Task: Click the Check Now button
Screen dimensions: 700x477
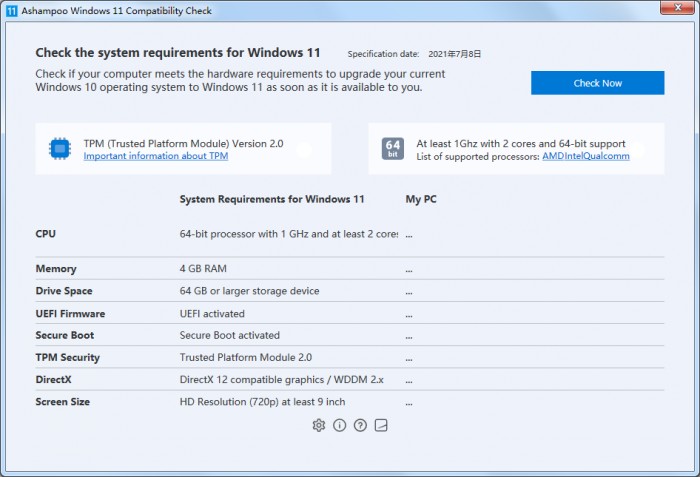Action: click(x=597, y=83)
